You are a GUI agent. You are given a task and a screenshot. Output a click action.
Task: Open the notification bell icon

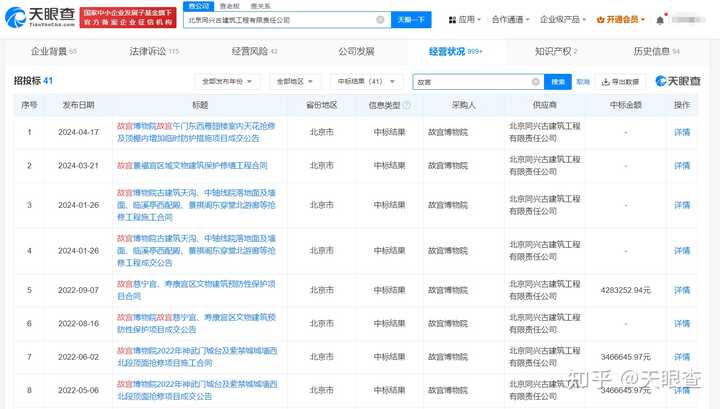660,20
